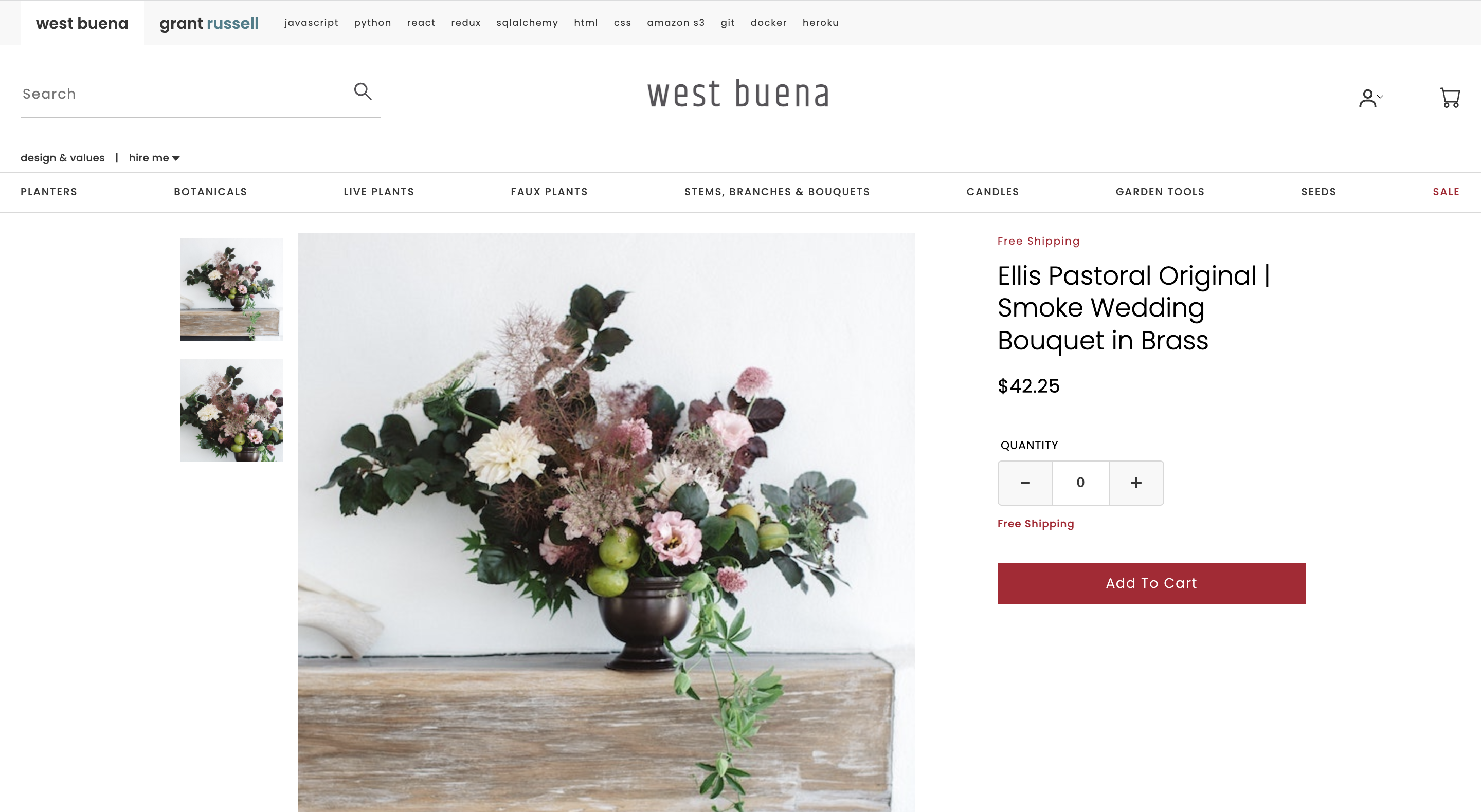Open the Live Plants category
The height and width of the screenshot is (812, 1481).
pos(379,192)
